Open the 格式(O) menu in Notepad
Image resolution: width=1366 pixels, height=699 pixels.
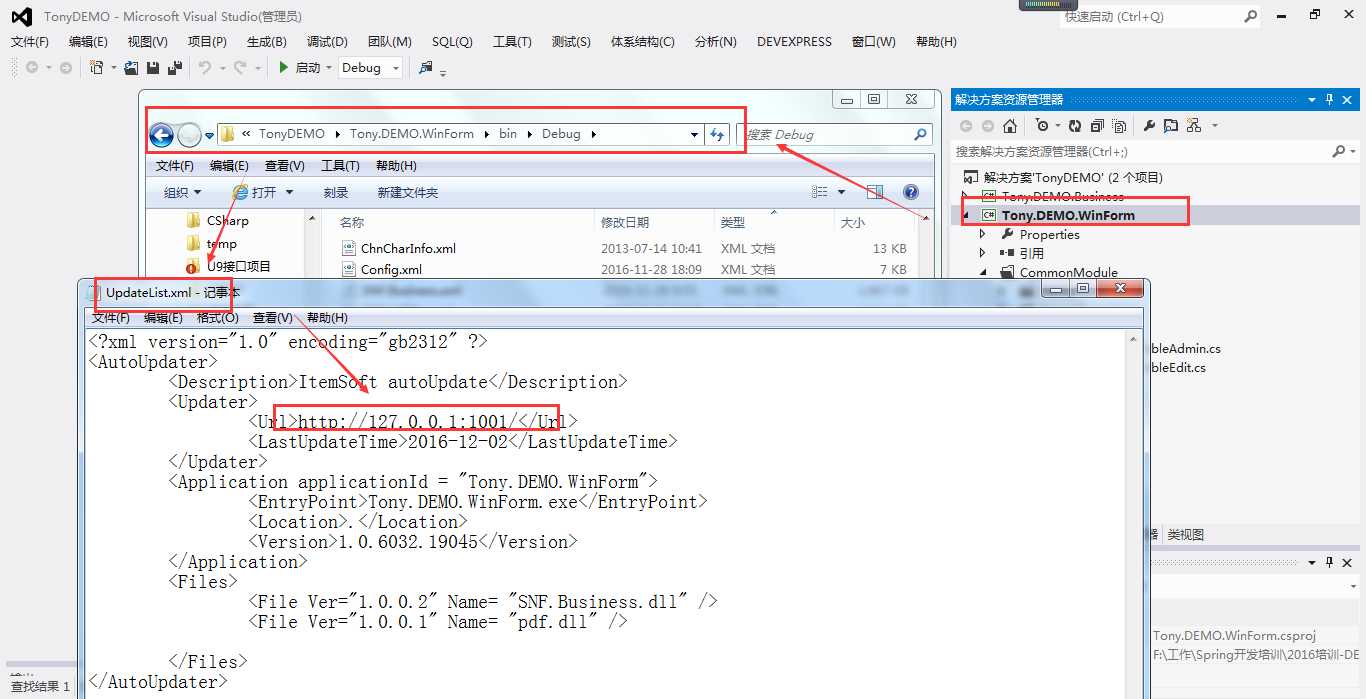point(217,317)
